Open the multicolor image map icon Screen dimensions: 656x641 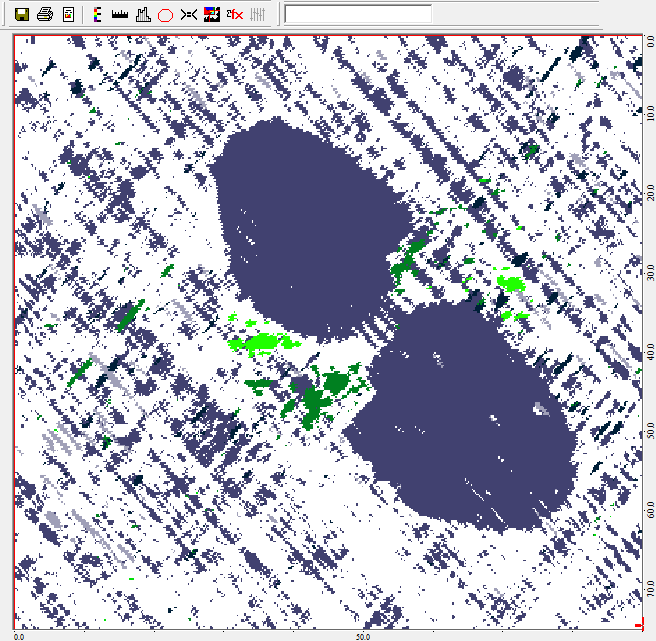click(x=211, y=14)
